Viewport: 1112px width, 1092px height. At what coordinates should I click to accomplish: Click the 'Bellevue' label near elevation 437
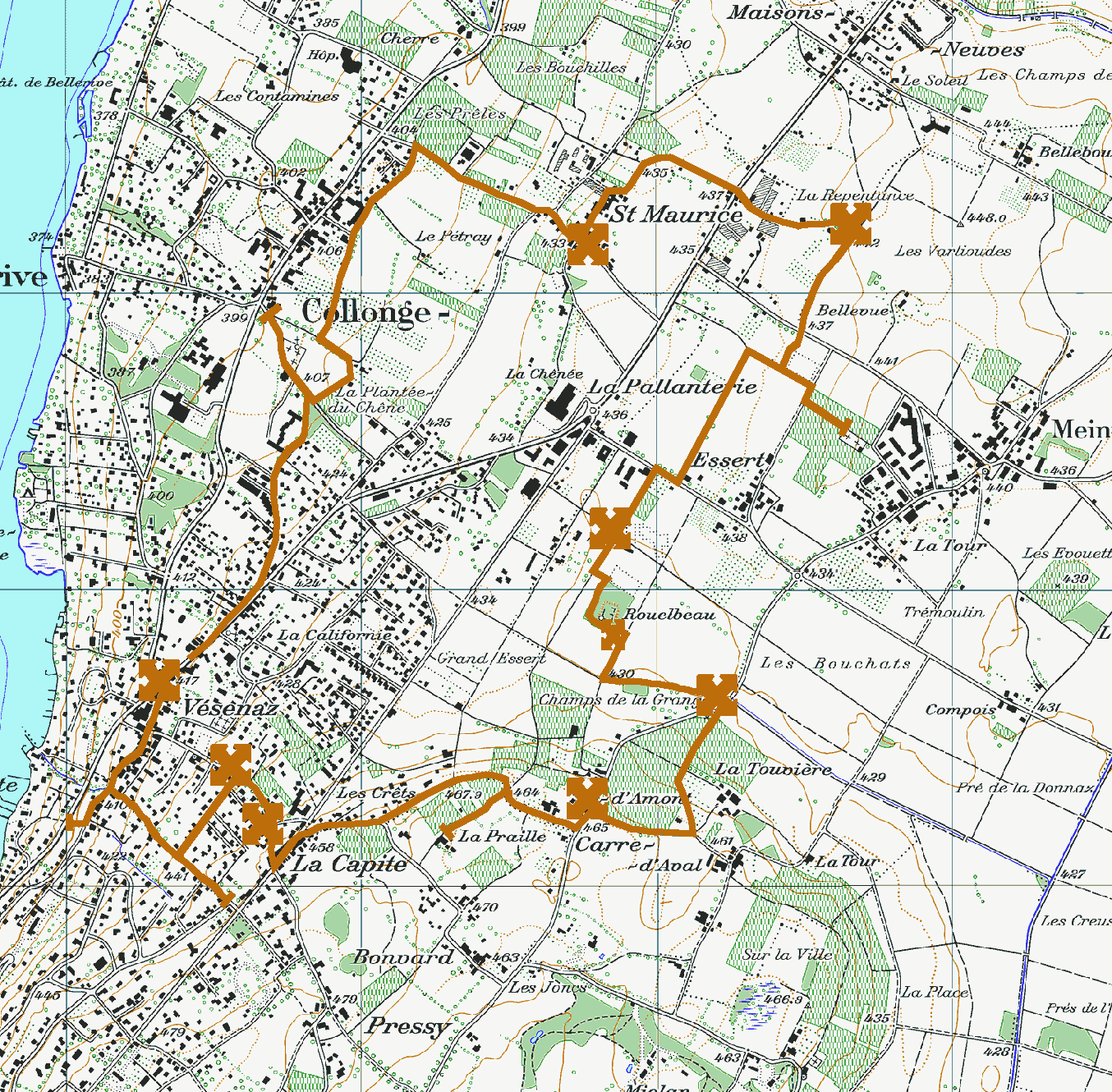tap(852, 310)
